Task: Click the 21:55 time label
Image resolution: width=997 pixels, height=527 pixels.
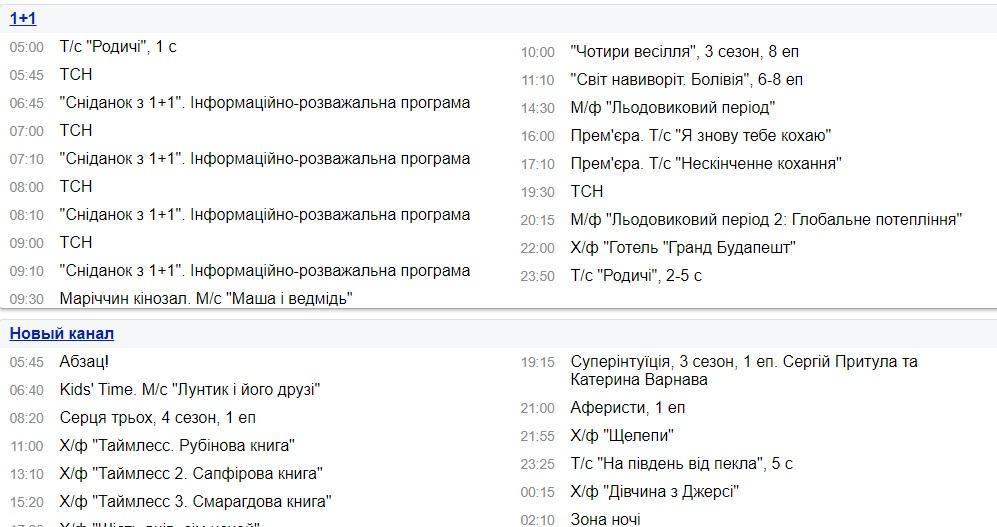Action: point(538,436)
